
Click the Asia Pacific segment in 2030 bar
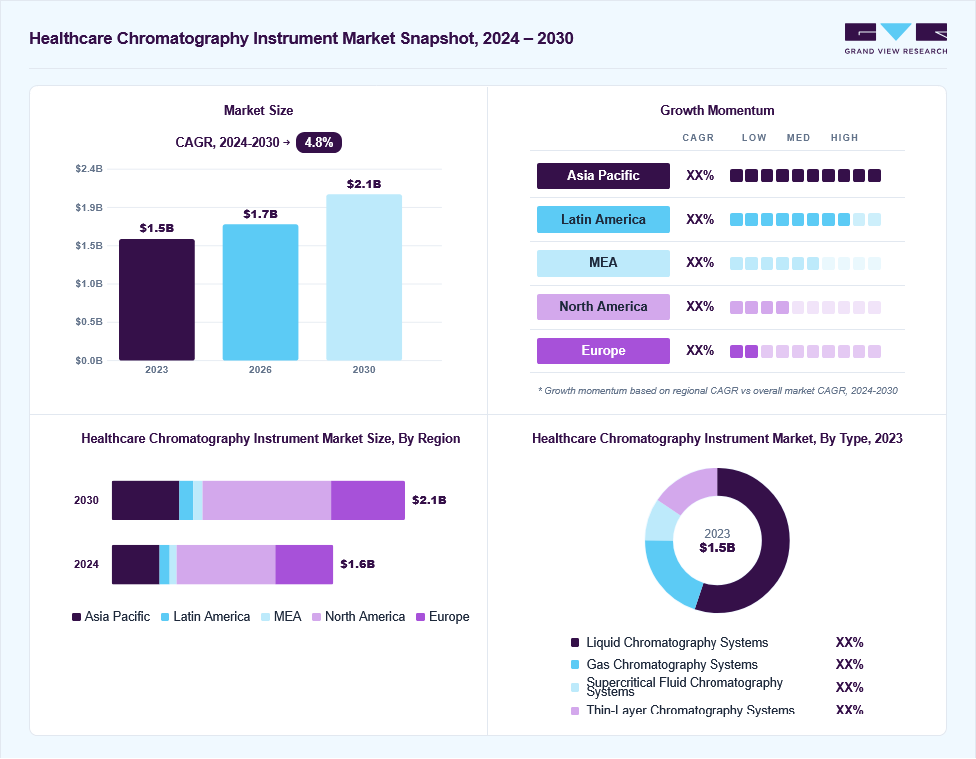tap(146, 501)
